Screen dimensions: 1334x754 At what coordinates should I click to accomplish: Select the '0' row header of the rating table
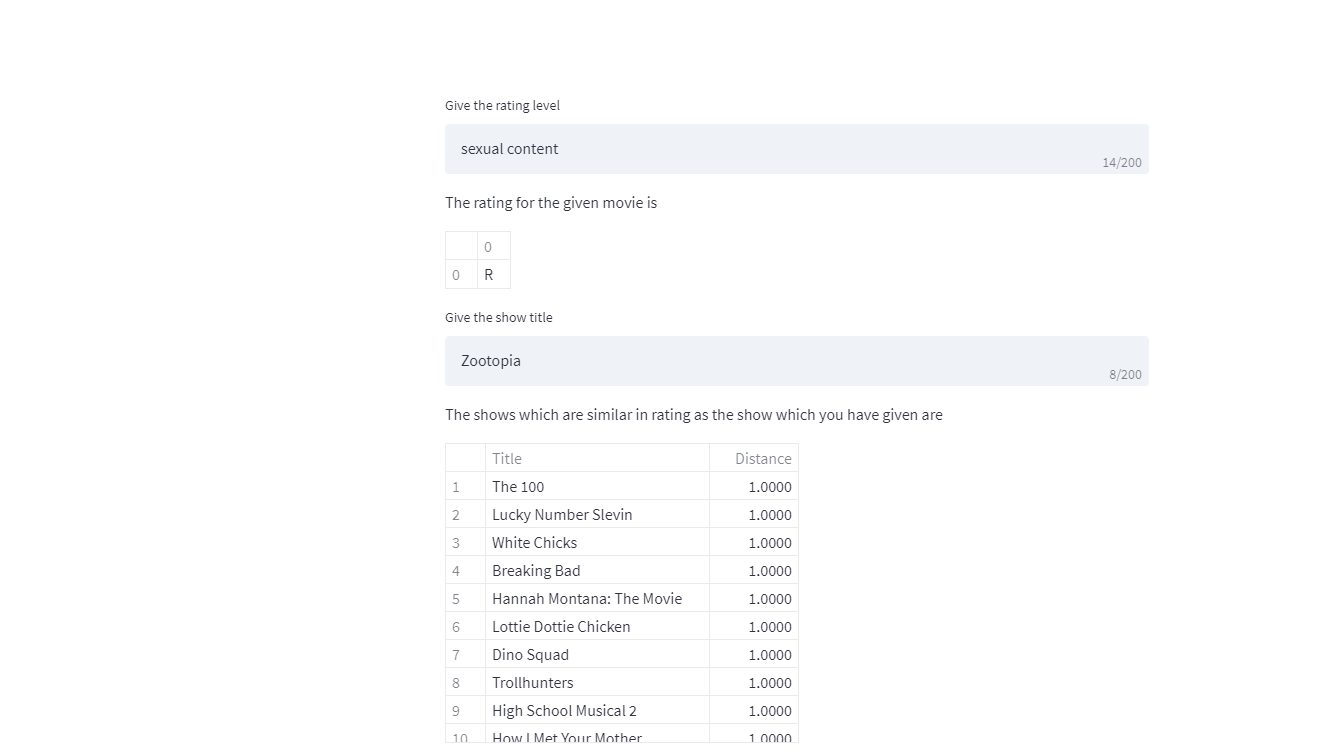point(457,274)
